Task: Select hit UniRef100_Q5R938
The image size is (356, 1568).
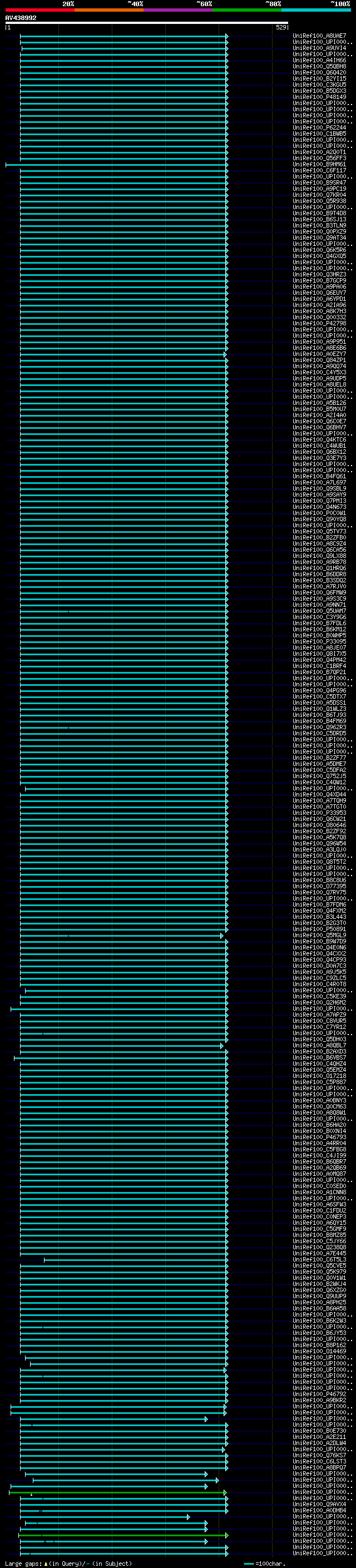Action: click(x=319, y=201)
